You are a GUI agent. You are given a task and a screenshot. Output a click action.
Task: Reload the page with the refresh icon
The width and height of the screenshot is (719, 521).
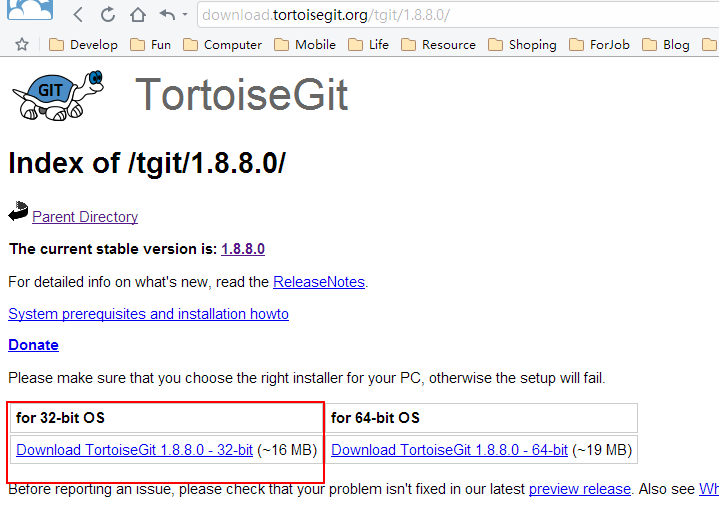click(108, 15)
